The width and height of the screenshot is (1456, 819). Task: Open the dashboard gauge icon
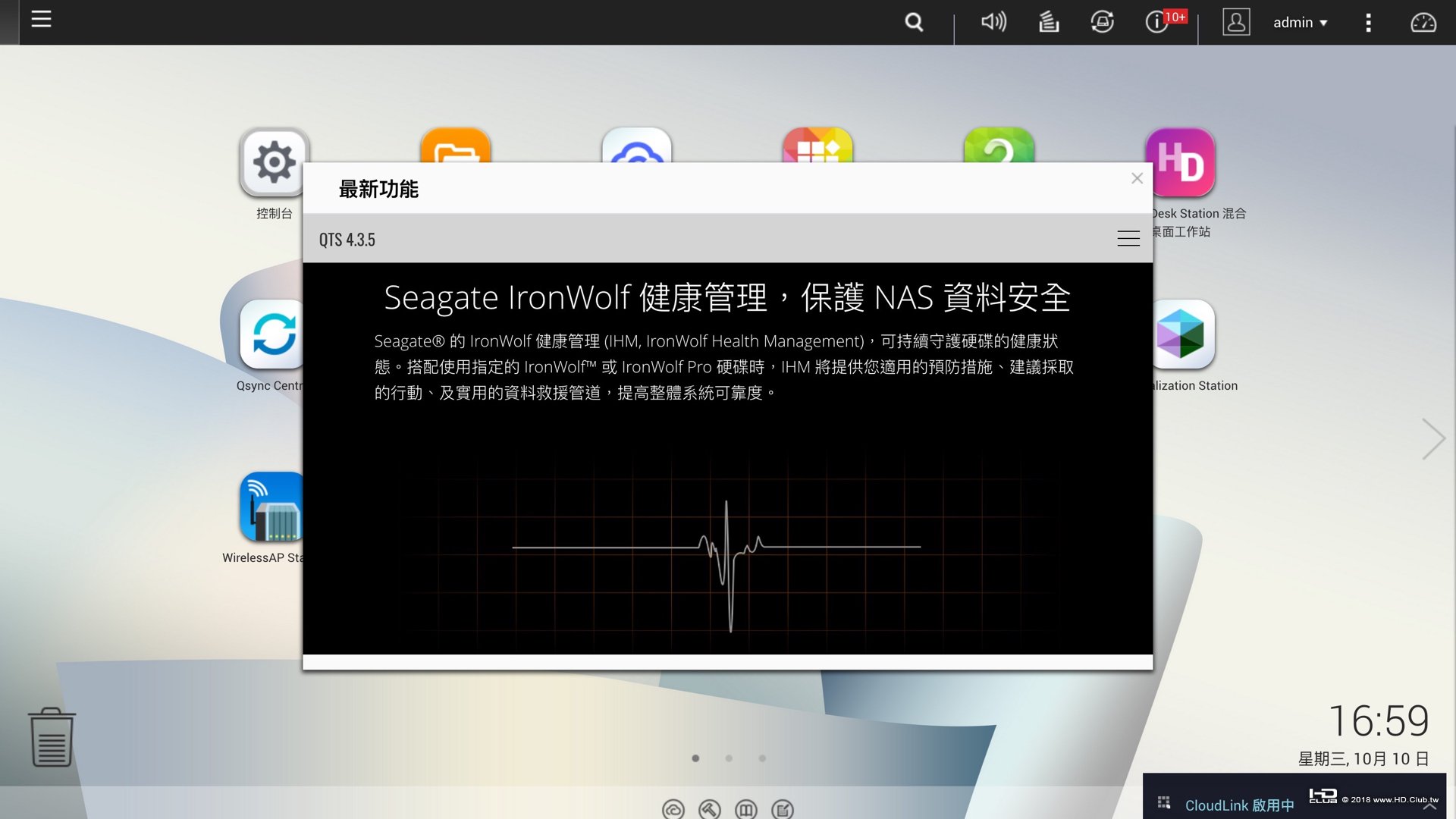coord(1423,23)
